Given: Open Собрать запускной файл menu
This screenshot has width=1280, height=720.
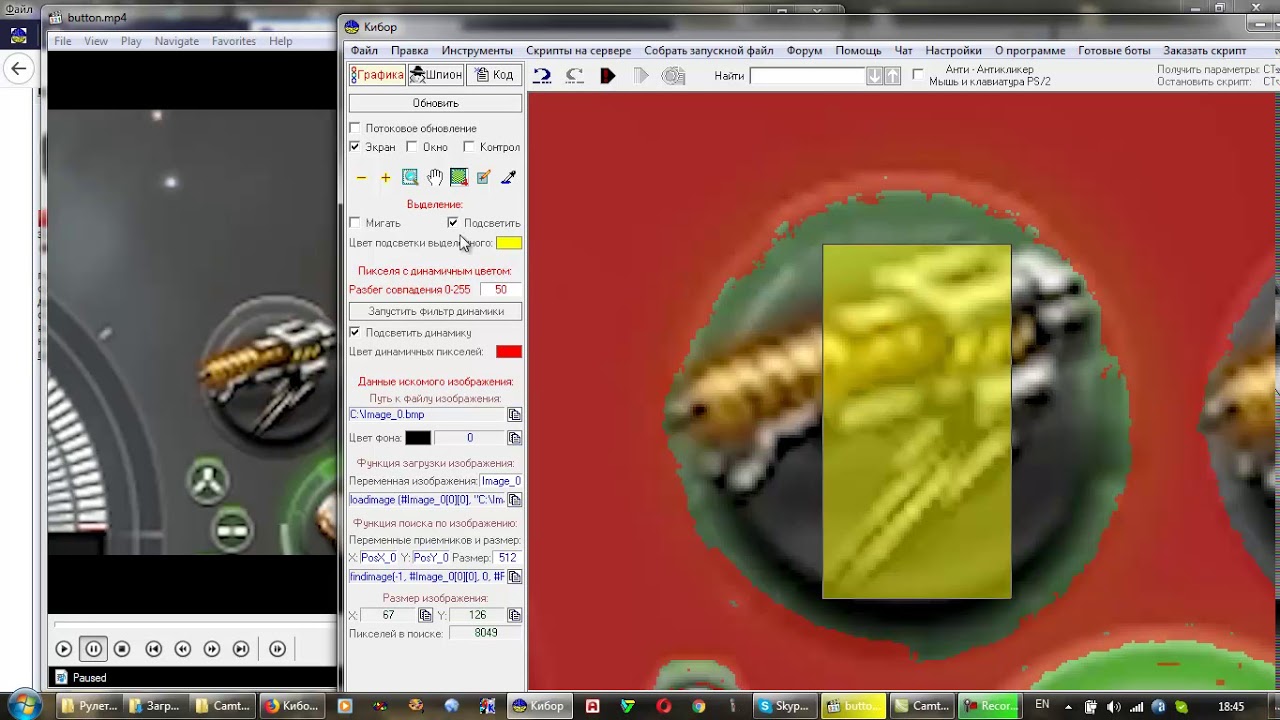Looking at the screenshot, I should click(709, 50).
